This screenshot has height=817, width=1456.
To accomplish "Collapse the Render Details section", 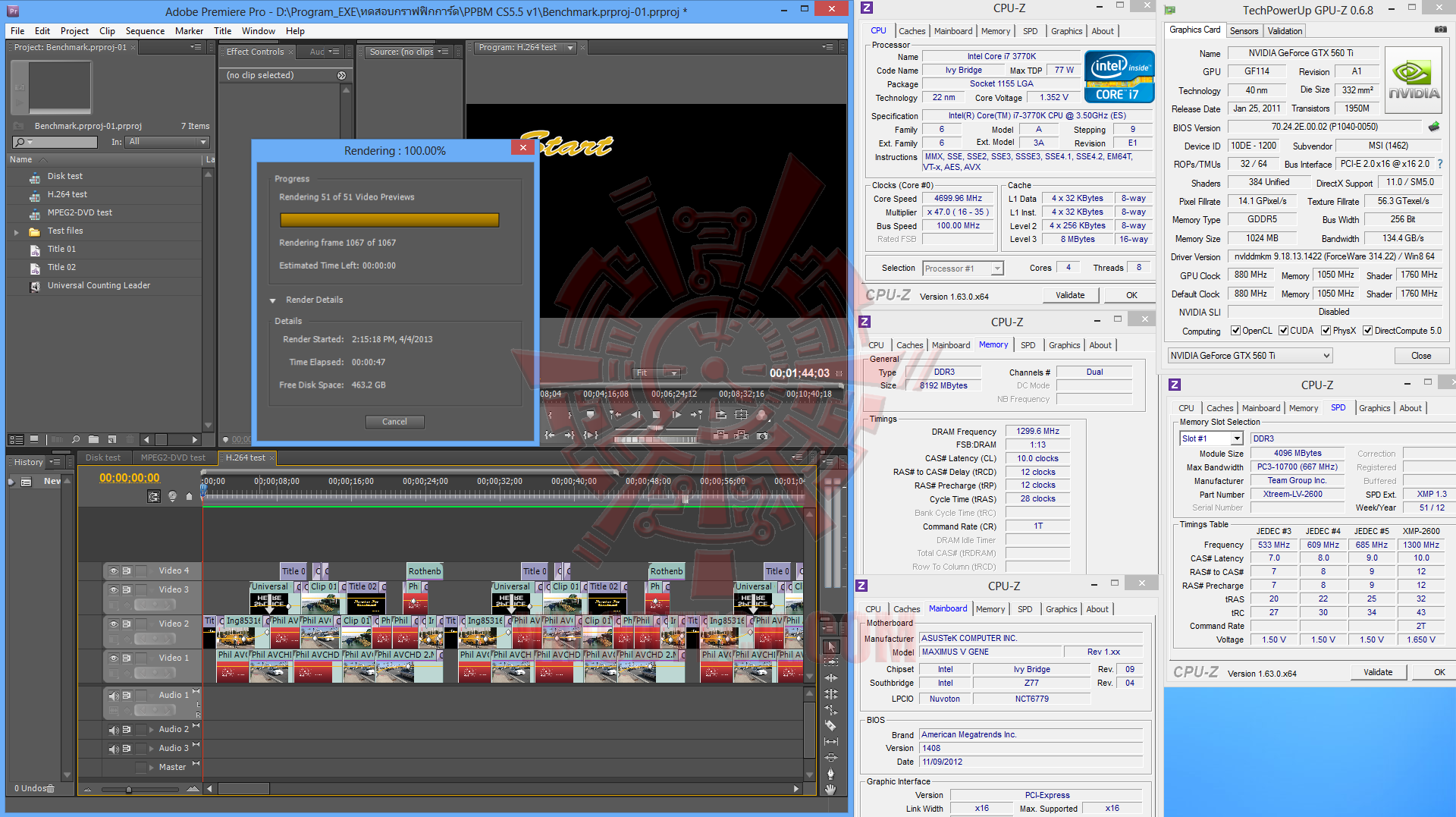I will [272, 300].
